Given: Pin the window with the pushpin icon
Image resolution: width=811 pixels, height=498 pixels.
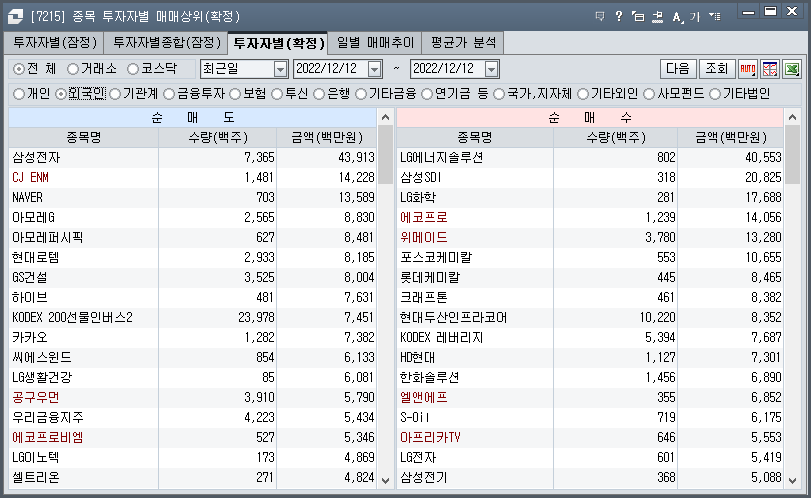Looking at the screenshot, I should [x=657, y=17].
